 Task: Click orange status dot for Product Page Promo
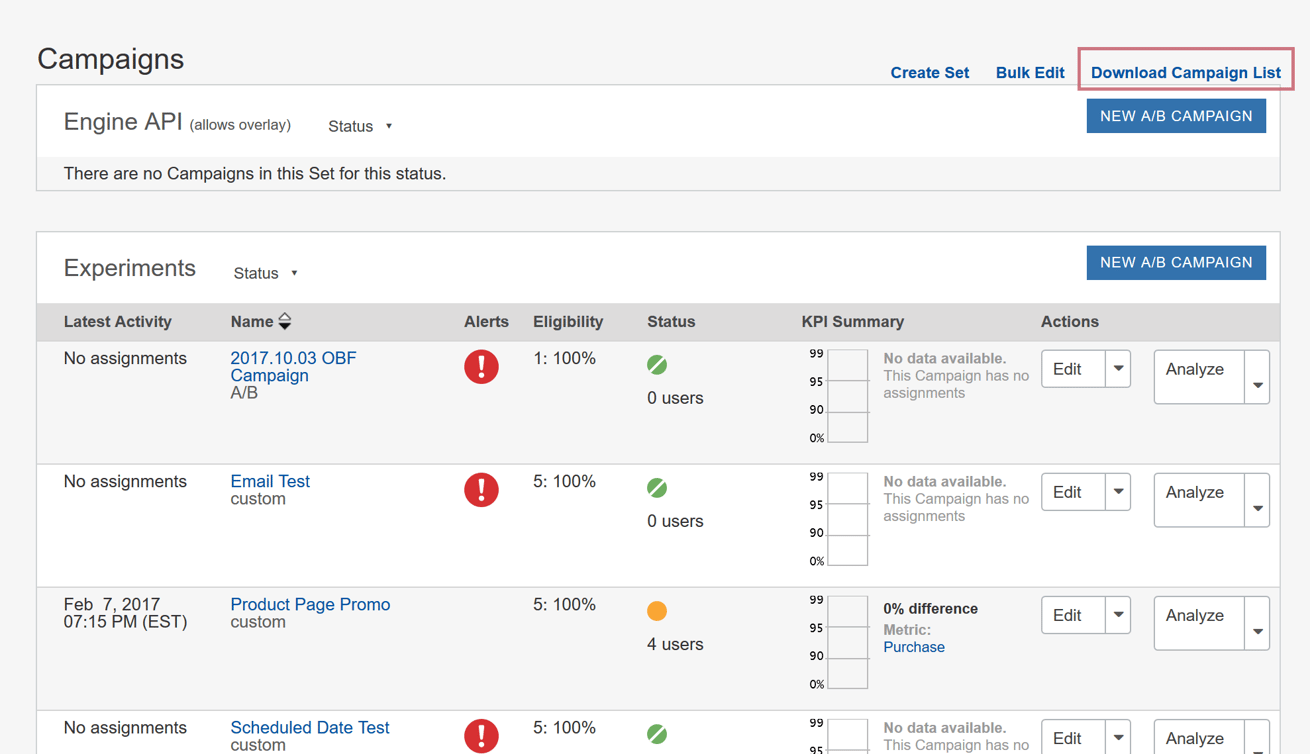click(x=657, y=611)
